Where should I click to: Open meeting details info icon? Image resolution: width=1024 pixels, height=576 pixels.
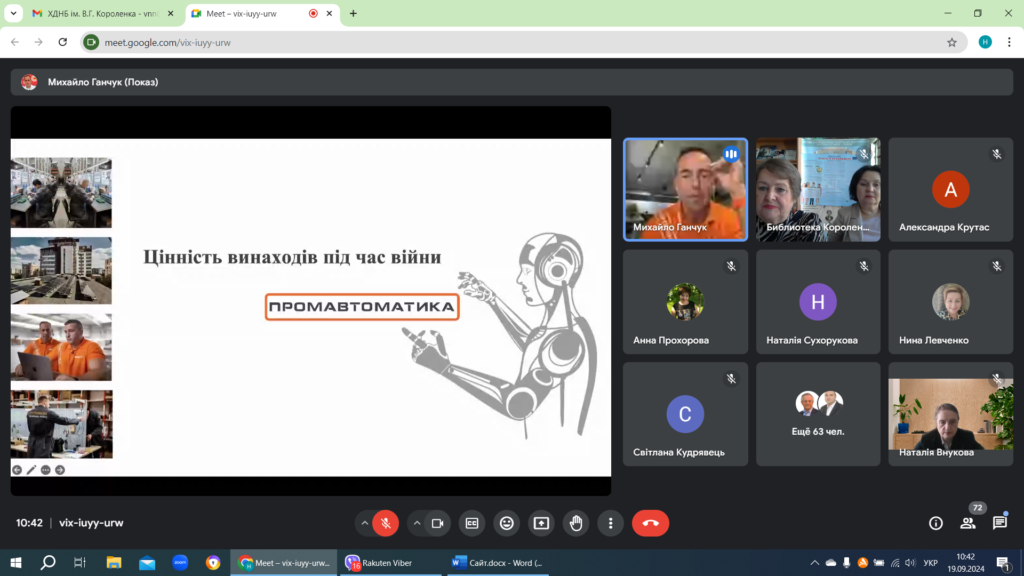[x=936, y=523]
